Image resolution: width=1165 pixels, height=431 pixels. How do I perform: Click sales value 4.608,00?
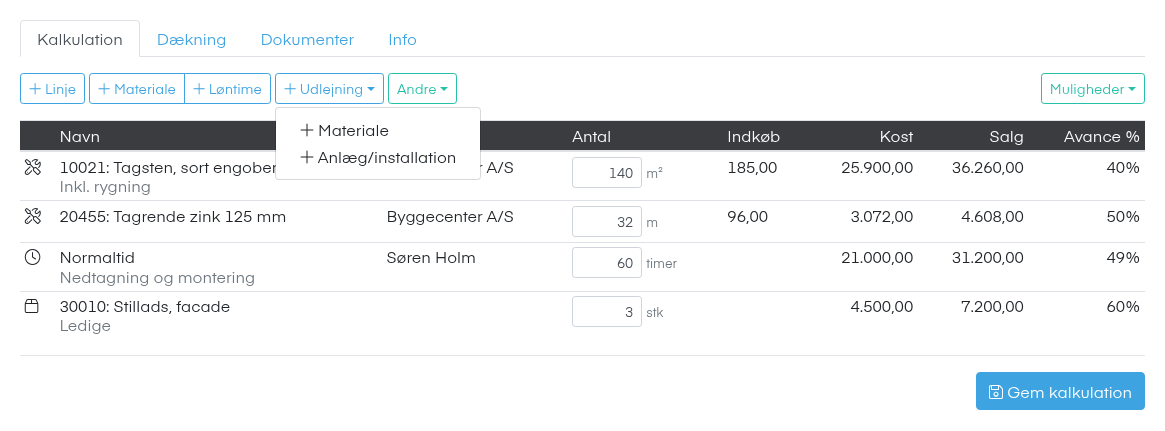click(992, 217)
